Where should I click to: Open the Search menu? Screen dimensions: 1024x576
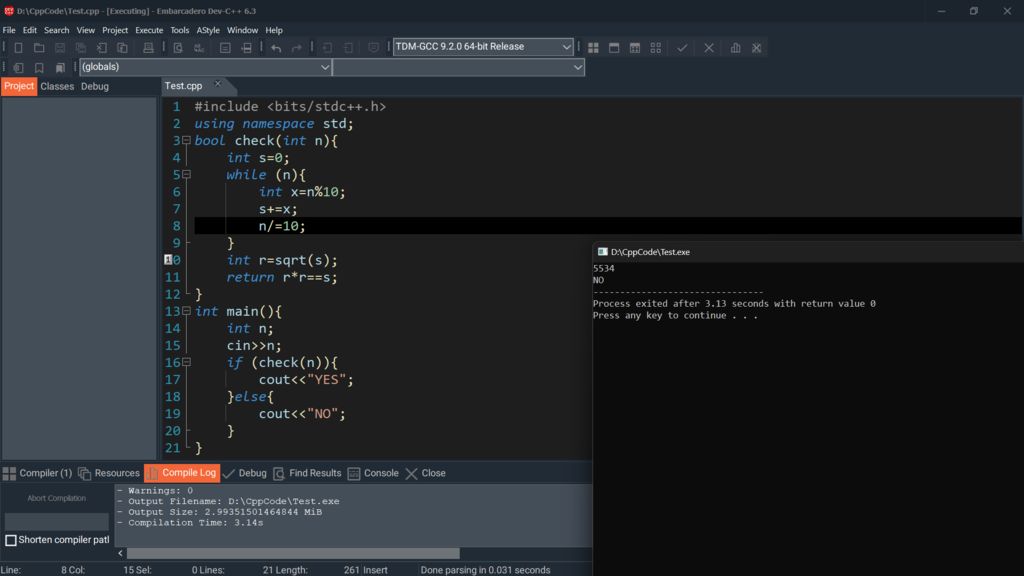[x=56, y=30]
